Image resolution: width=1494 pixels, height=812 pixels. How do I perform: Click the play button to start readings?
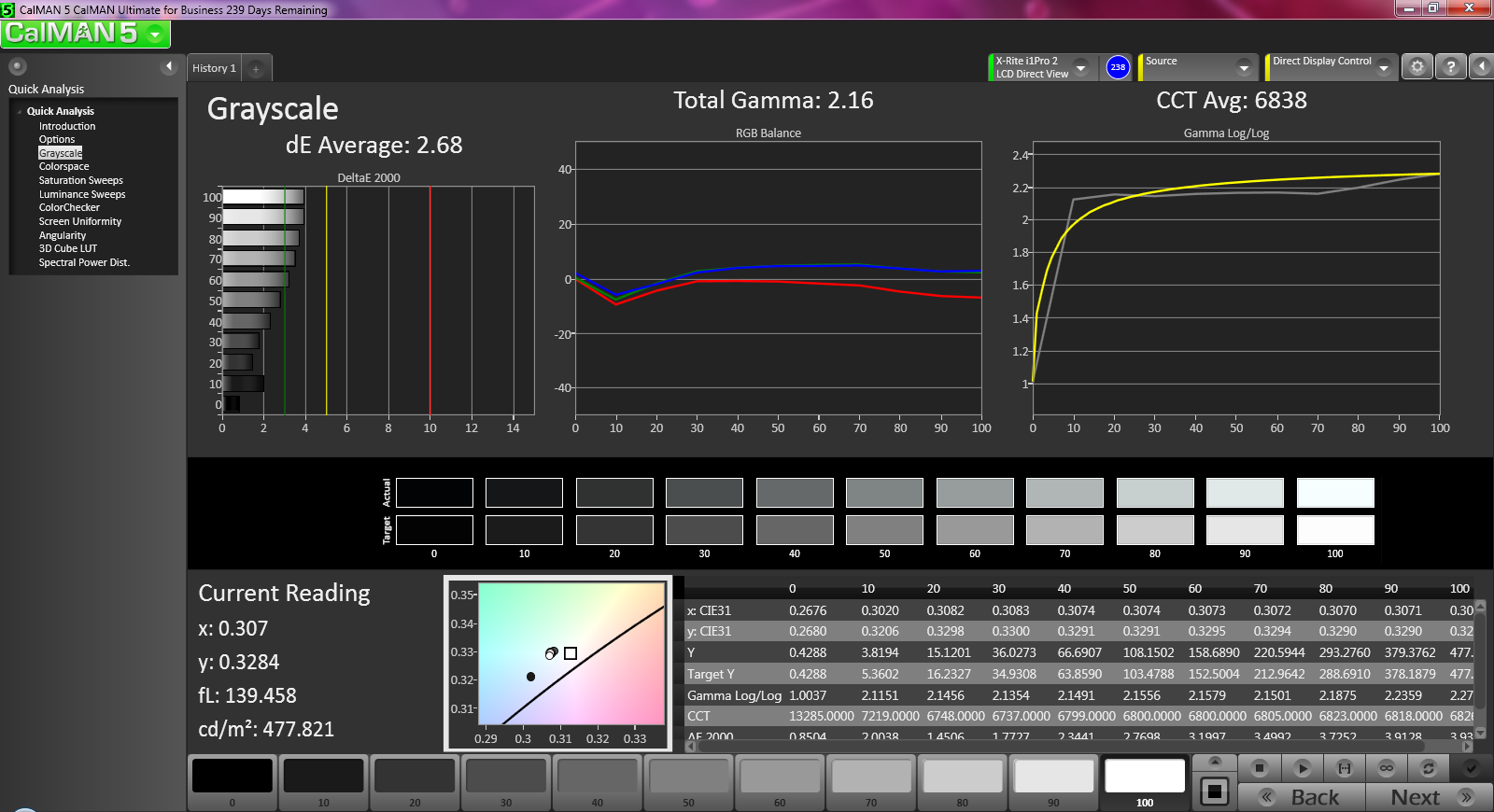pyautogui.click(x=1302, y=768)
